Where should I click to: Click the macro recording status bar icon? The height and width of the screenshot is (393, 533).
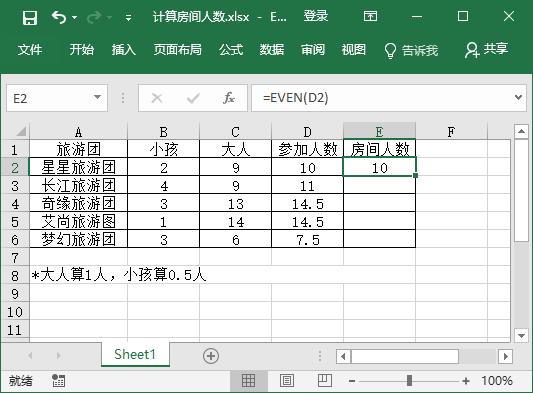click(x=58, y=381)
